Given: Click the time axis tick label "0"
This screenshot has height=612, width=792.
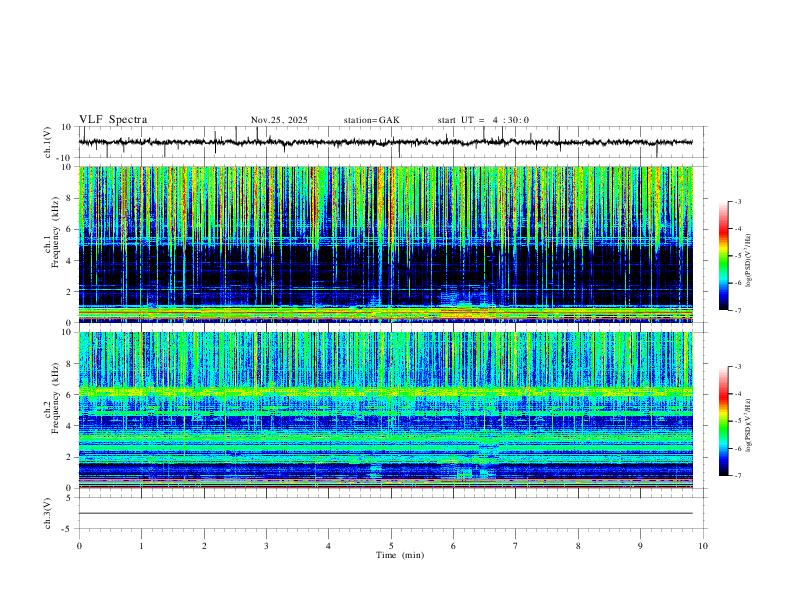Looking at the screenshot, I should pyautogui.click(x=79, y=546).
